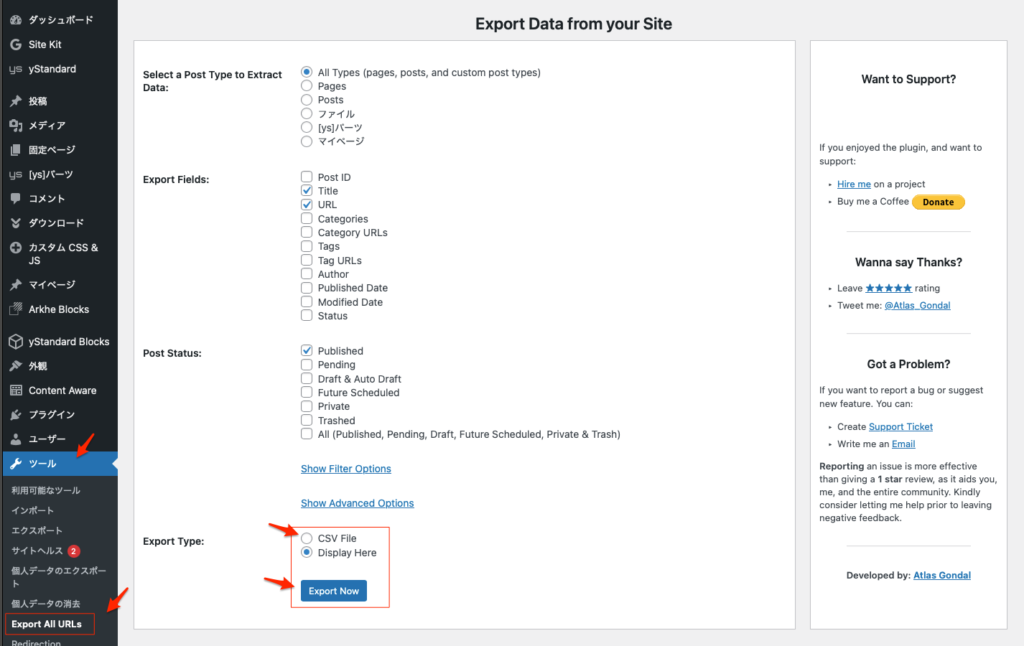Viewport: 1024px width, 646px height.
Task: Click the dashboard gauge icon
Action: (x=15, y=20)
